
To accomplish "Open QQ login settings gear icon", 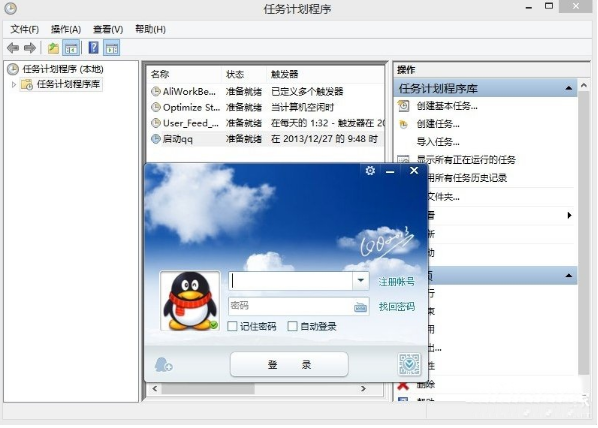I will (370, 171).
